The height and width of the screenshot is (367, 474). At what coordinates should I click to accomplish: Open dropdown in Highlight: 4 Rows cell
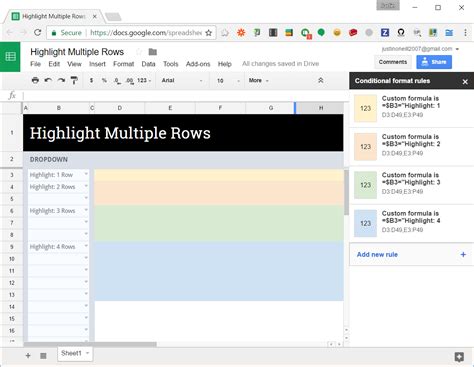tap(86, 246)
